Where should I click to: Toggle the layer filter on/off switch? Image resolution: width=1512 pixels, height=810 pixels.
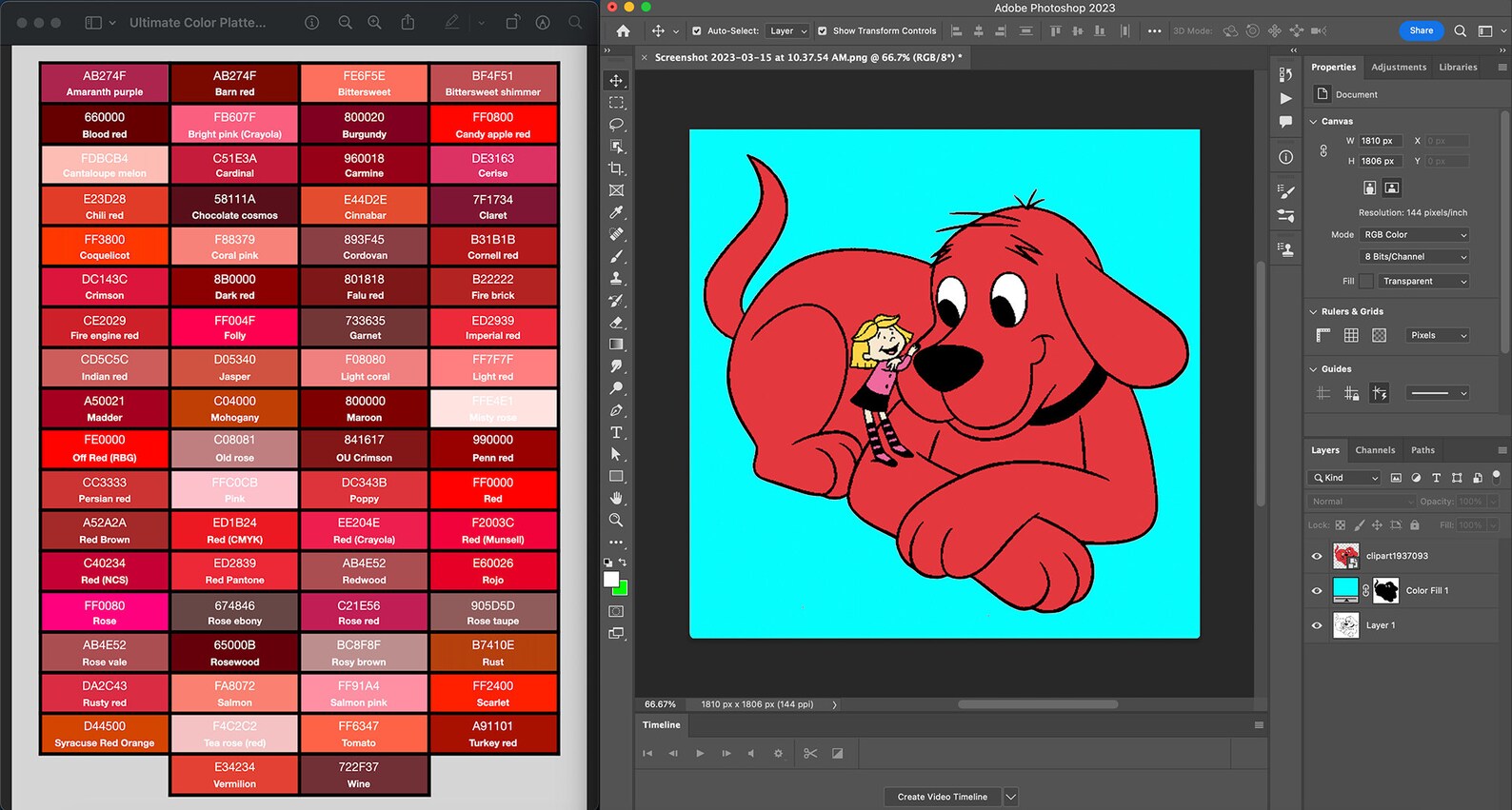point(1496,476)
